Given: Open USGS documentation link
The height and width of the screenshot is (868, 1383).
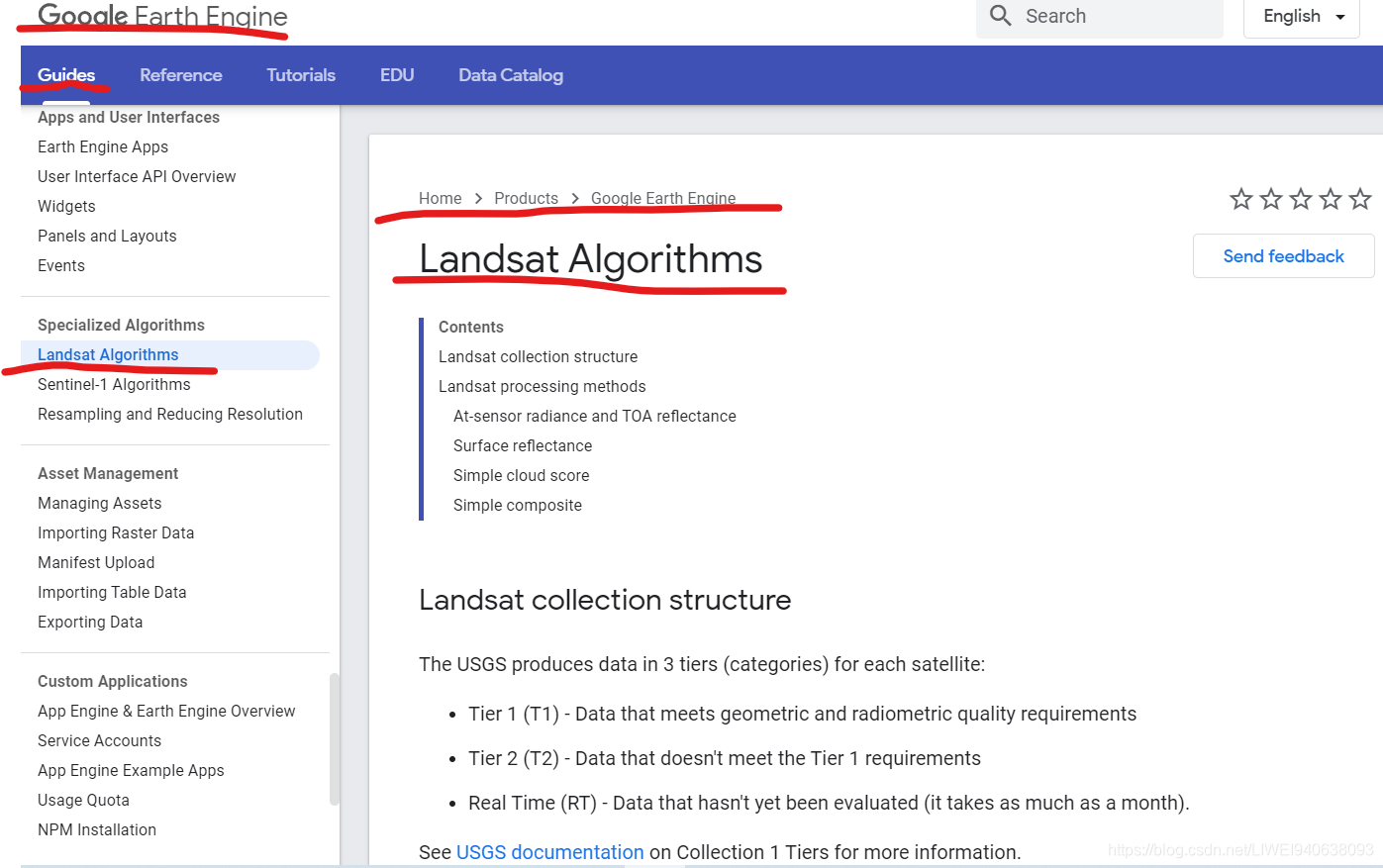Looking at the screenshot, I should [x=549, y=852].
